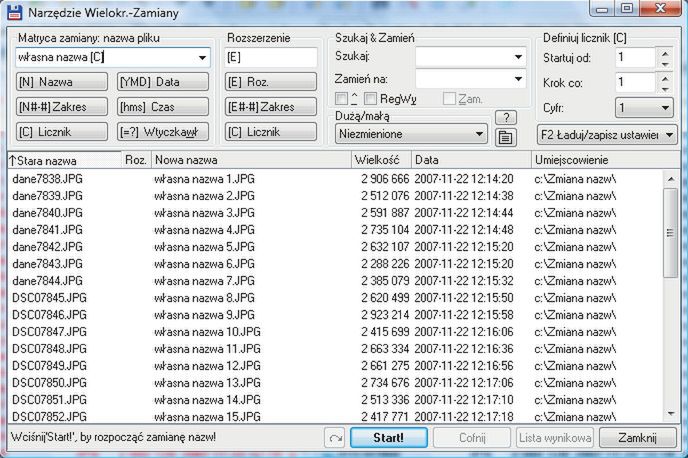Select file DSC07848.JPG in the list

click(49, 349)
